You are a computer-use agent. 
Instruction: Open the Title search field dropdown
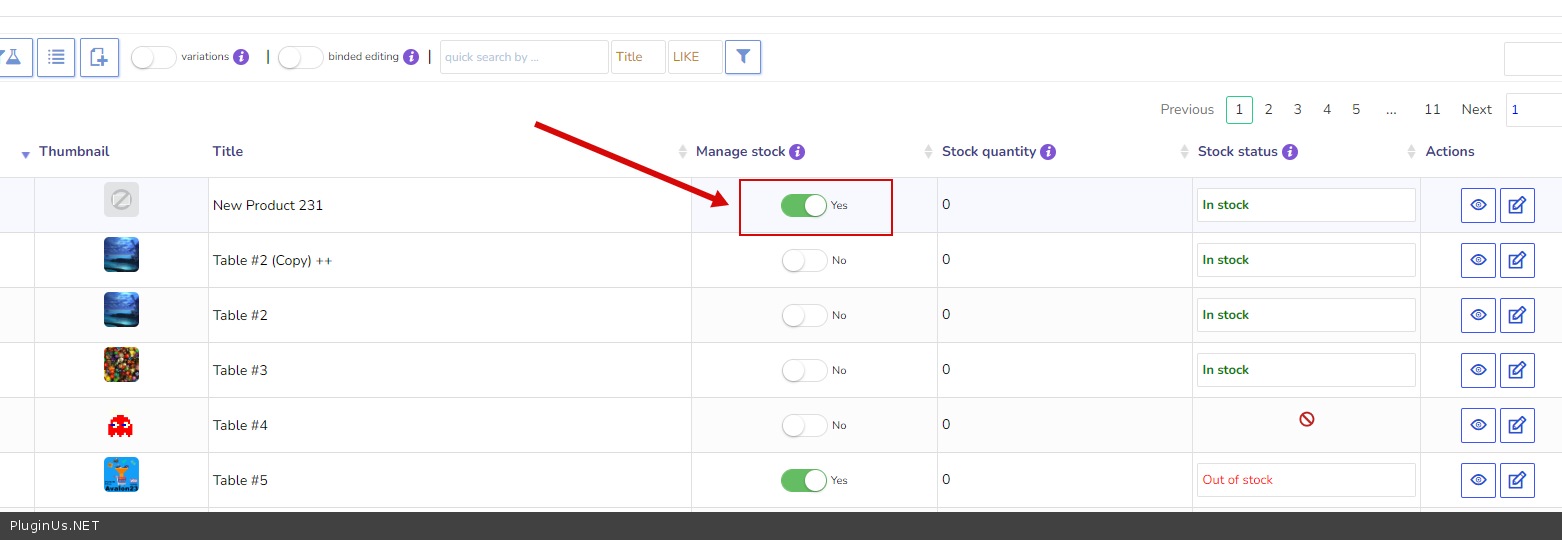(638, 57)
